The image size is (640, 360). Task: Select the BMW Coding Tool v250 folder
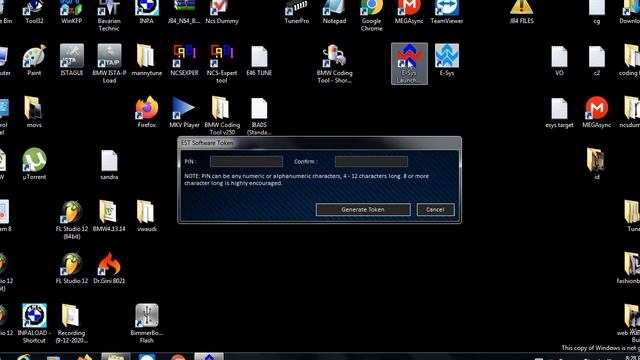(222, 116)
